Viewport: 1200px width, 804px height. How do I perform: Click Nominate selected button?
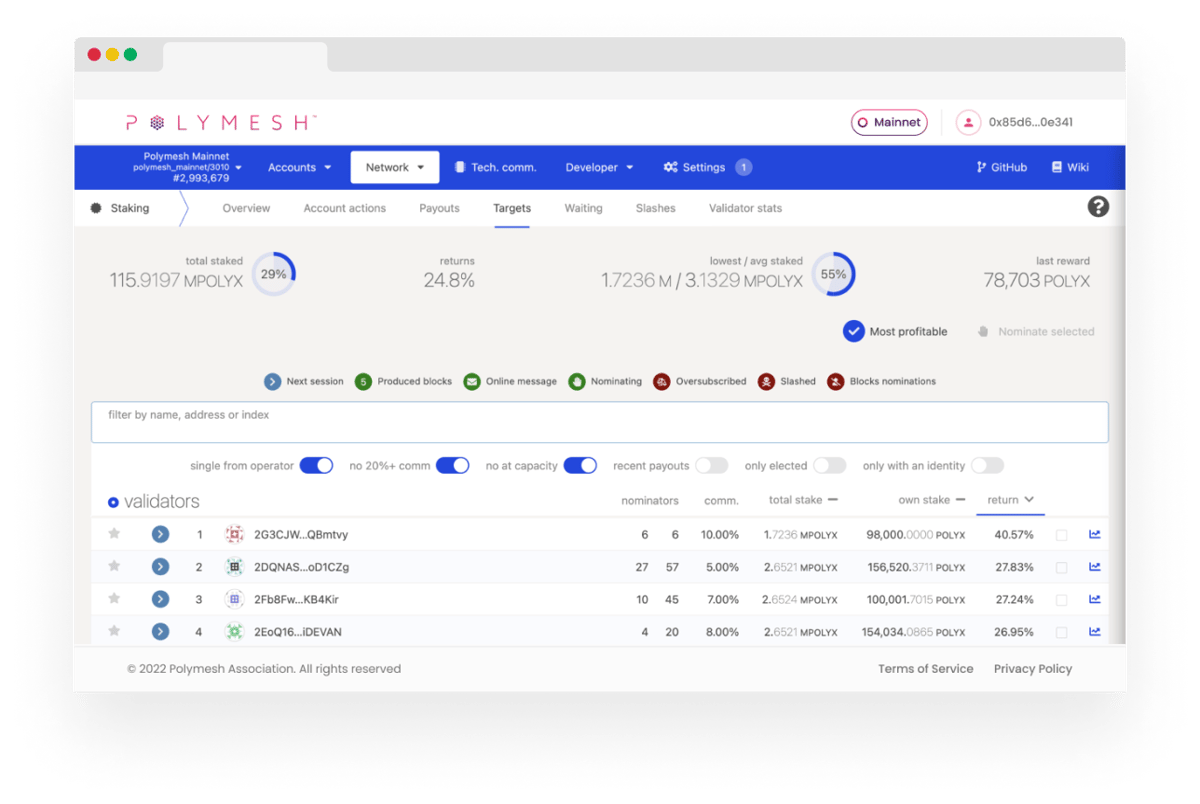[1035, 331]
